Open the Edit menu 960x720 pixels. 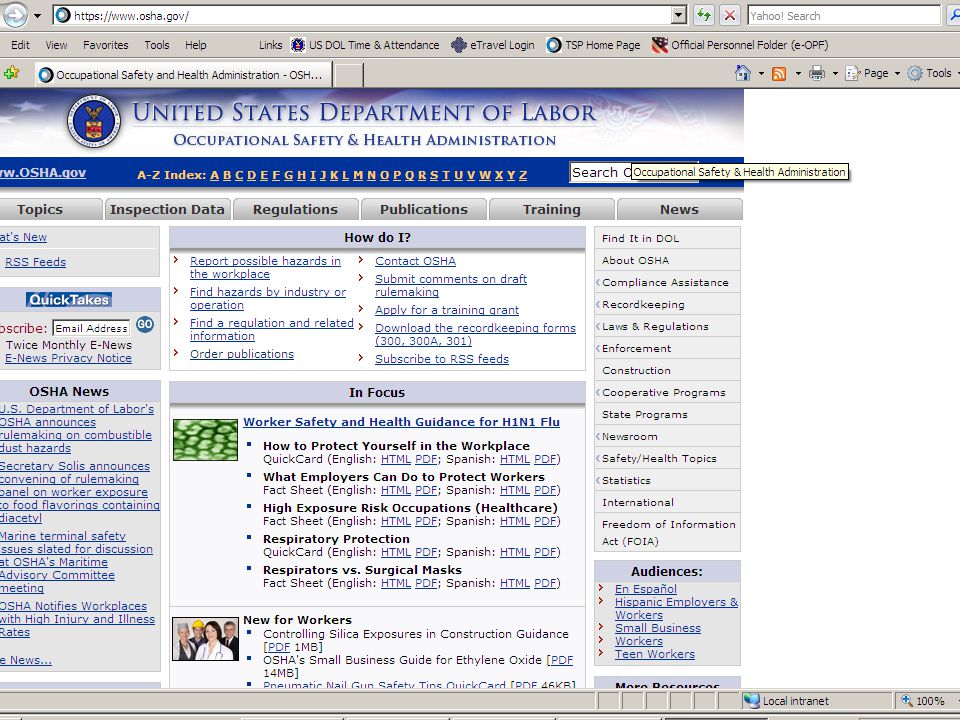pyautogui.click(x=20, y=45)
